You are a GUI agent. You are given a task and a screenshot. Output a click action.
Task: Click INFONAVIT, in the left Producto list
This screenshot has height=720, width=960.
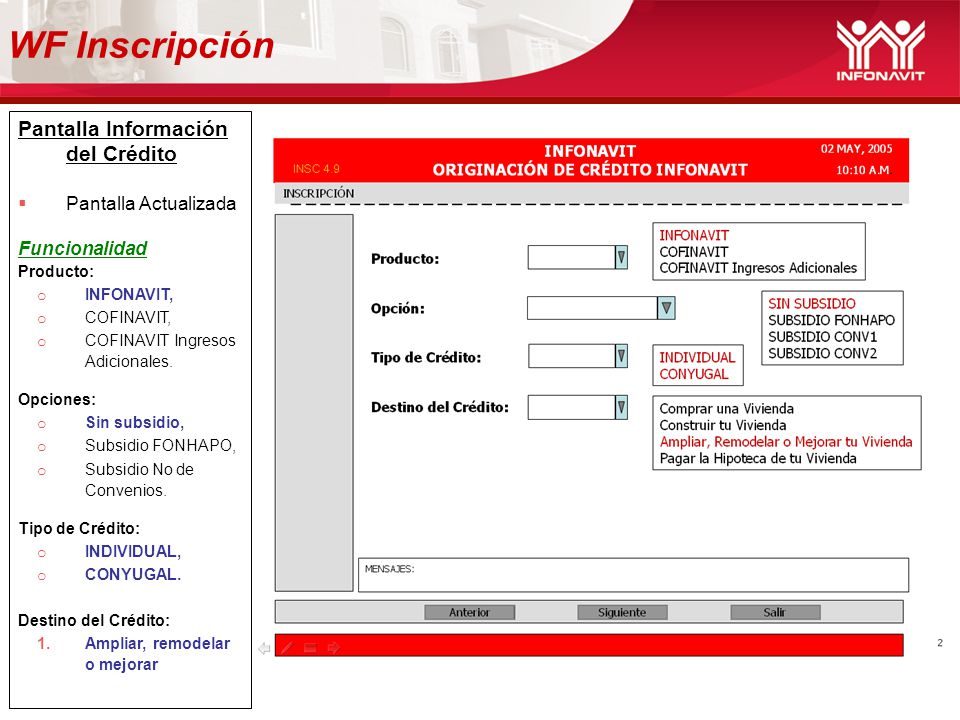pyautogui.click(x=129, y=294)
